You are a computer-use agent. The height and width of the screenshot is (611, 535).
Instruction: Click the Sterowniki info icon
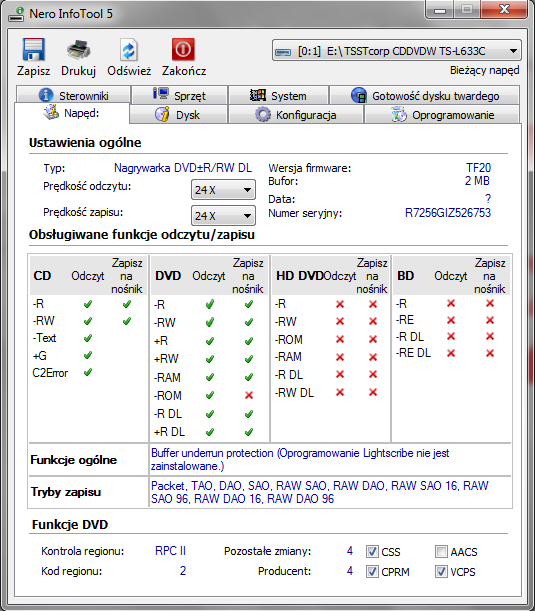[x=46, y=95]
